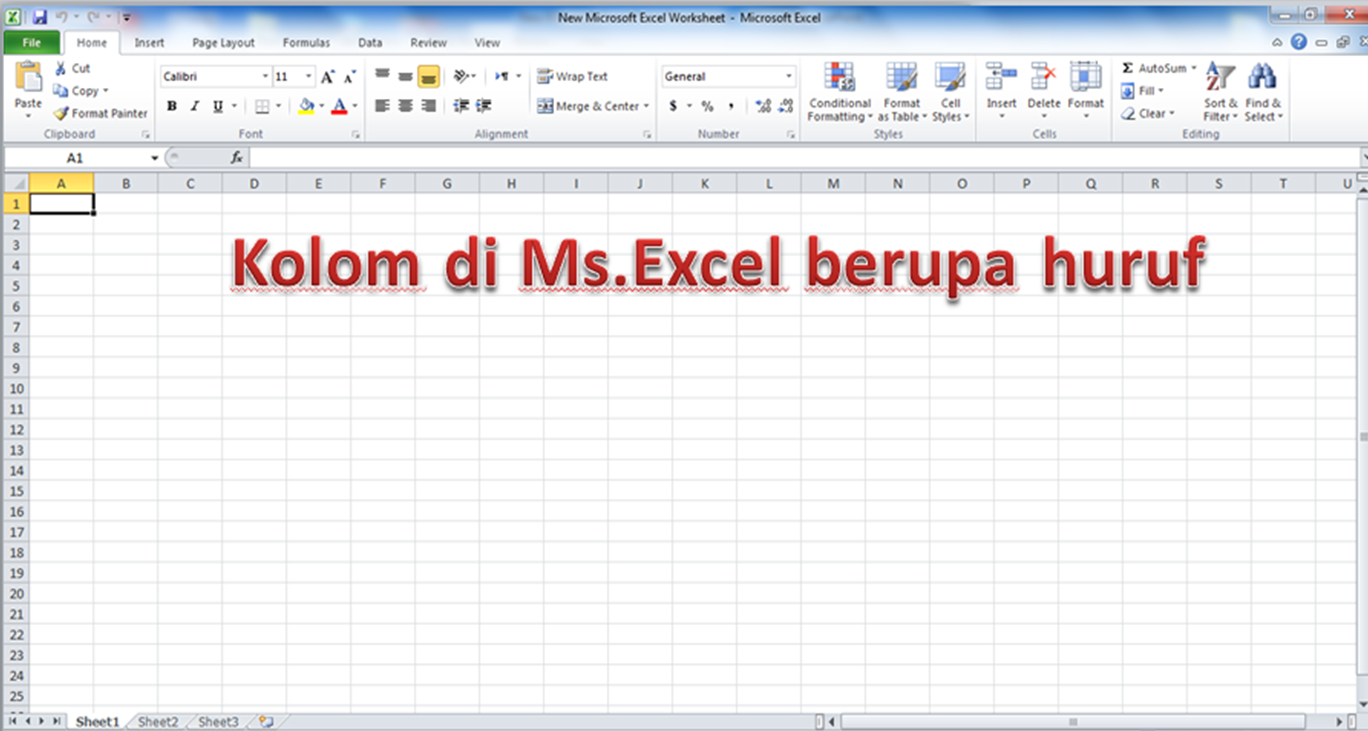Toggle Bold formatting
Viewport: 1368px width, 731px height.
172,106
